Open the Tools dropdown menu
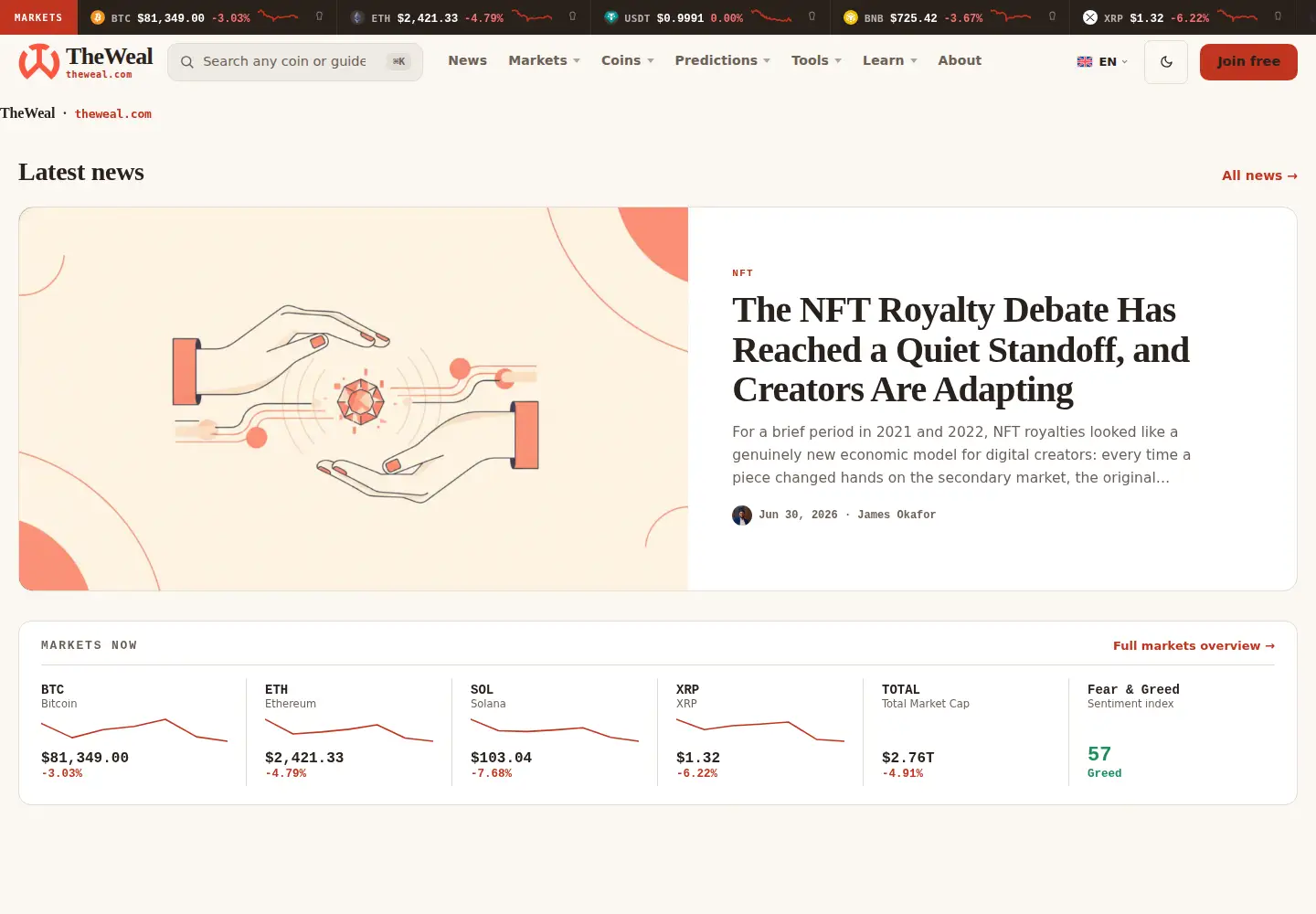This screenshot has width=1316, height=914. tap(817, 60)
